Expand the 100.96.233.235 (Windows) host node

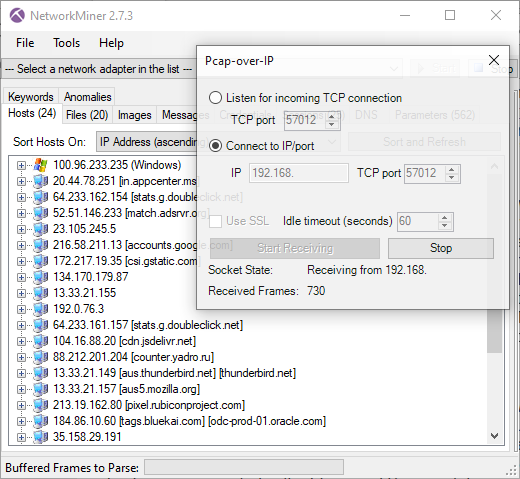(21, 165)
